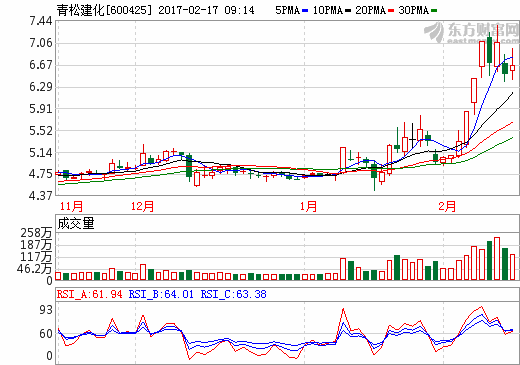Viewport: 520px width, 365px height.
Task: Click the tallest green volume bar in February
Action: coord(489,260)
